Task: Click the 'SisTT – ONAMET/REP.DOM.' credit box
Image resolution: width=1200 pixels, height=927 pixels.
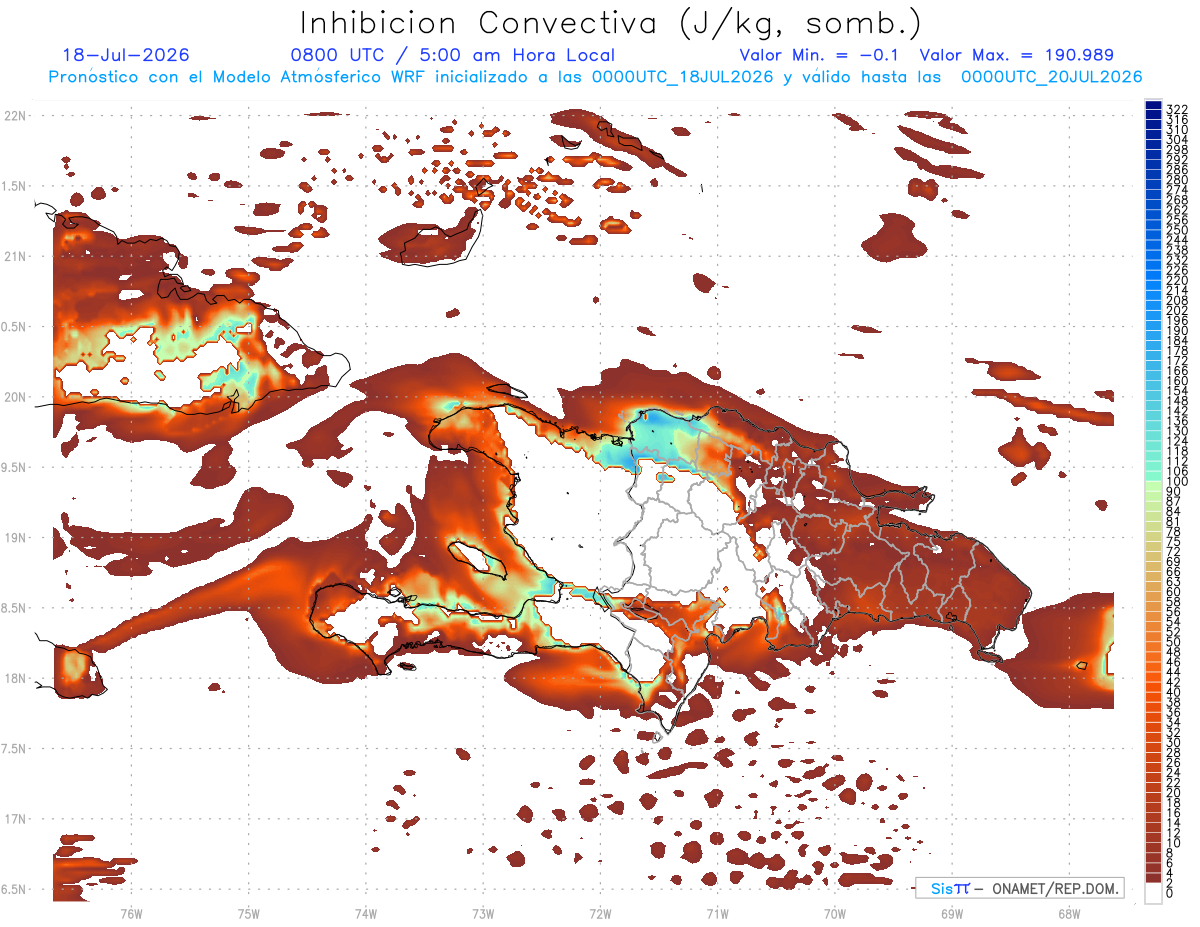Action: 1020,888
